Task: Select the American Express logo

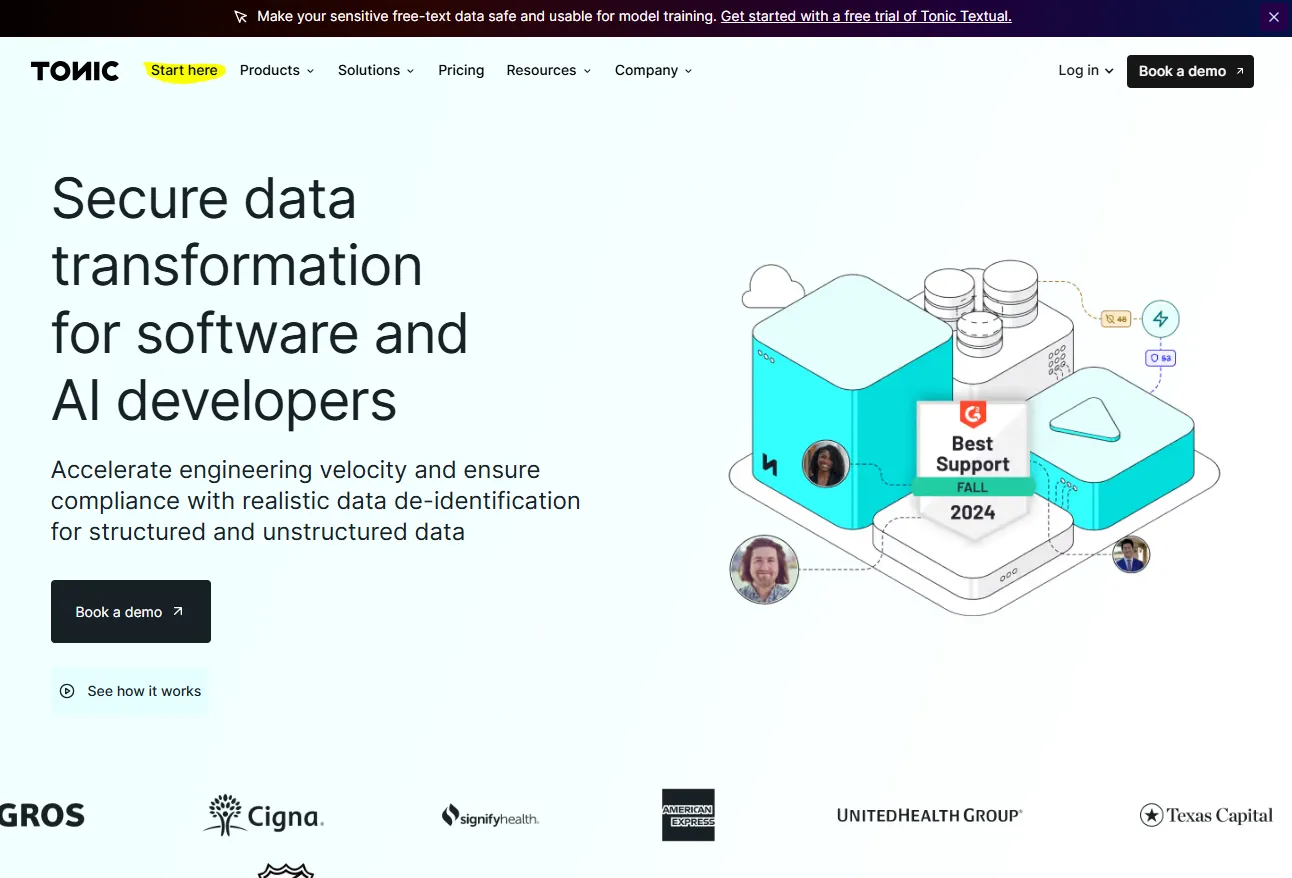Action: pyautogui.click(x=688, y=814)
